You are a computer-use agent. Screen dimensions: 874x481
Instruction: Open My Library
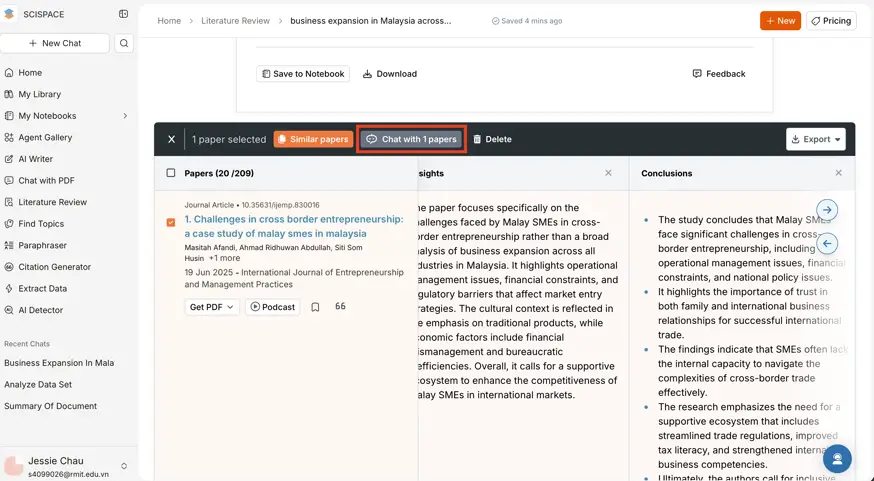point(40,94)
